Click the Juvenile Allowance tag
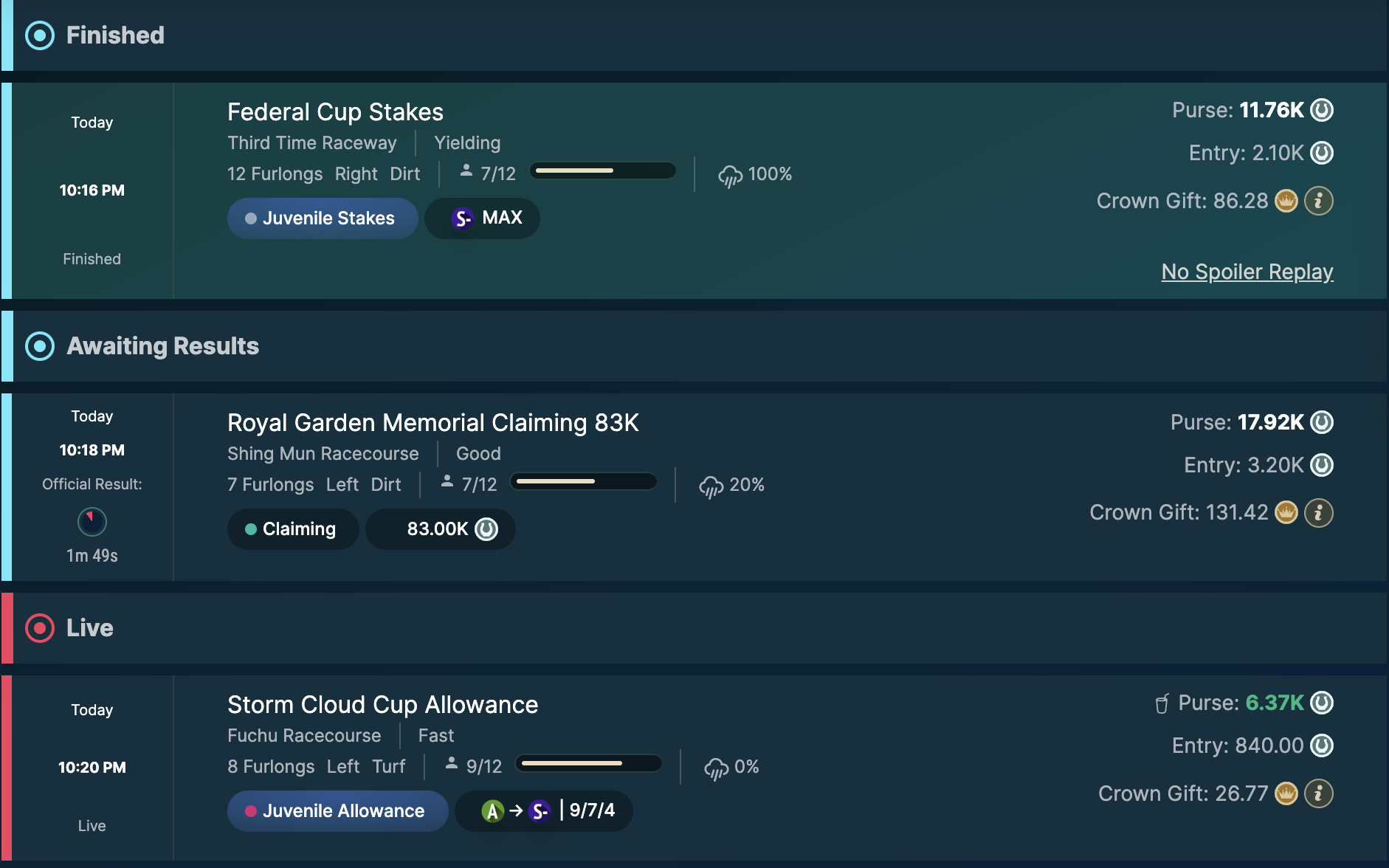 pyautogui.click(x=337, y=811)
